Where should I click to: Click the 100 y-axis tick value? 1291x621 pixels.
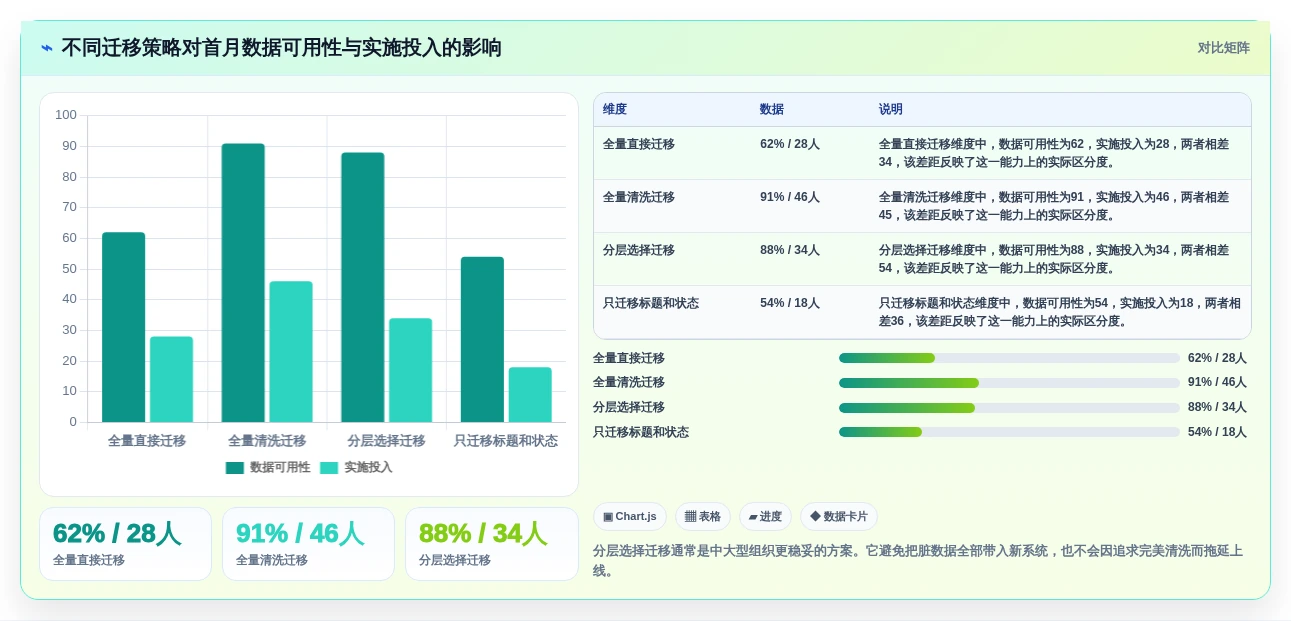click(x=66, y=115)
